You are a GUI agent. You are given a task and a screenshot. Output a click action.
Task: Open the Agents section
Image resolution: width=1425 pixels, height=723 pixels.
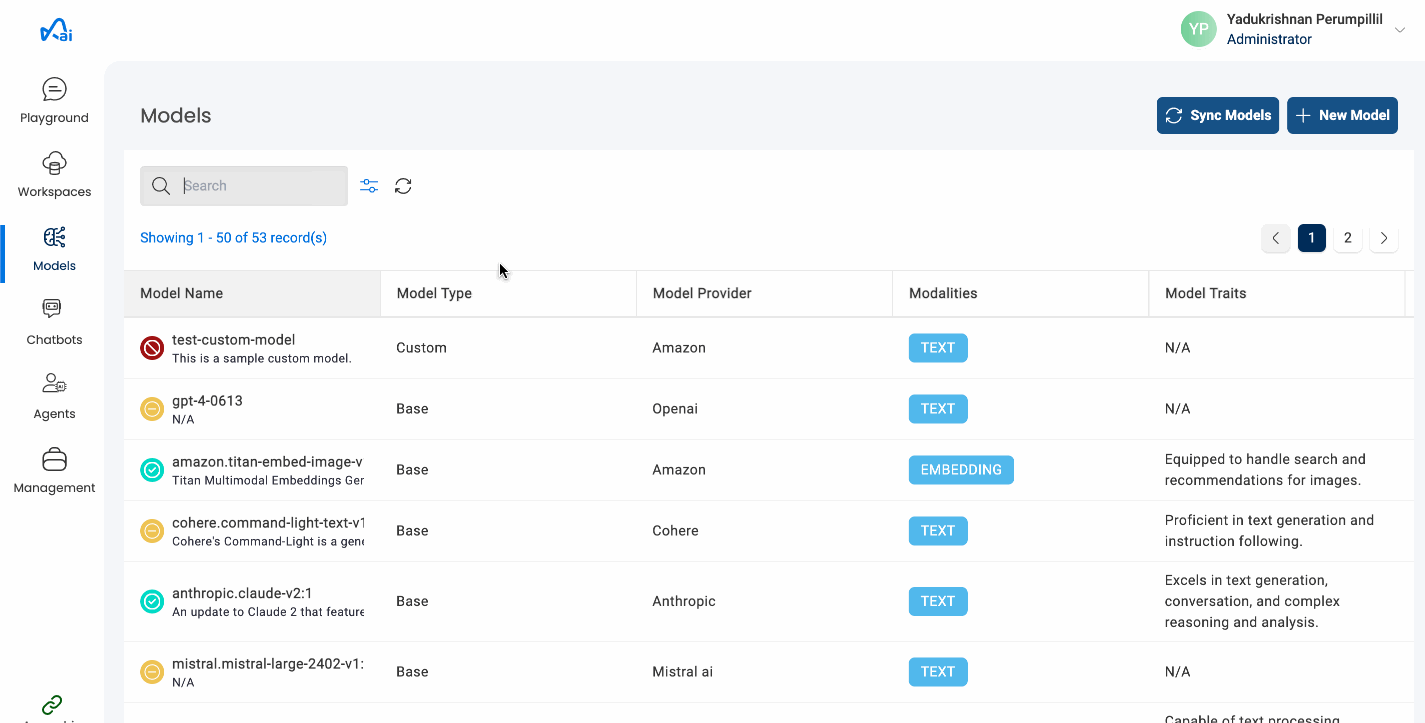coord(54,397)
